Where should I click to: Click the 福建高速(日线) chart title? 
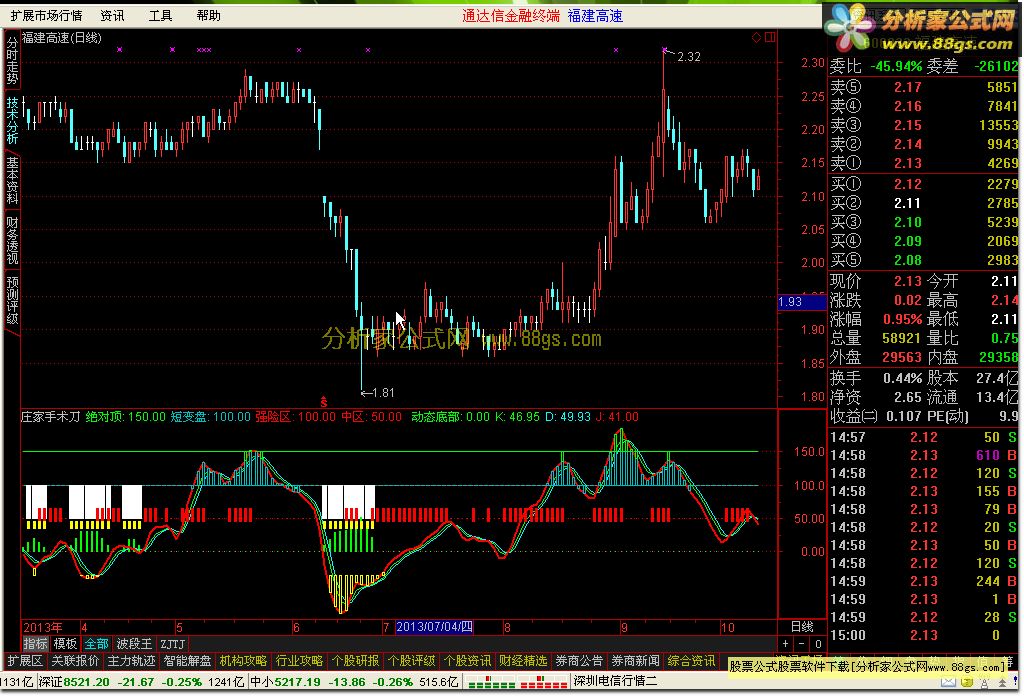pyautogui.click(x=62, y=38)
